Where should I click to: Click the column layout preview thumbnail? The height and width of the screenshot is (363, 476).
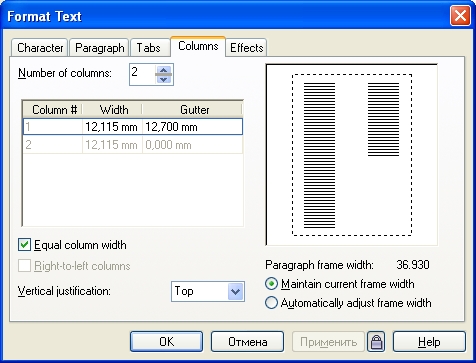[x=352, y=155]
